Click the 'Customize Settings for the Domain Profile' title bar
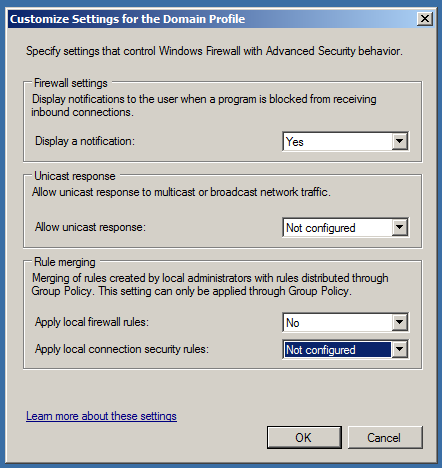This screenshot has height=468, width=442. (x=212, y=19)
